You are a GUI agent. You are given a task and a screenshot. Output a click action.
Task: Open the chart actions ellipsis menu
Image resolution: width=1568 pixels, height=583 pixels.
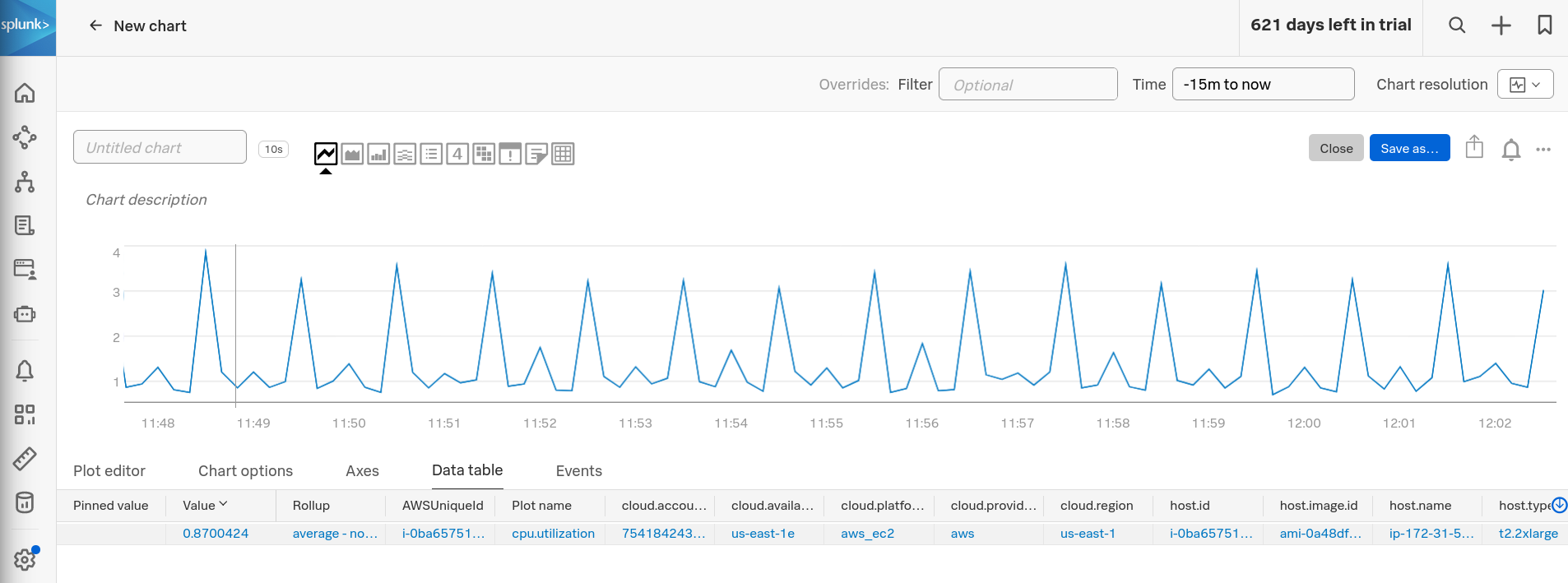(1543, 150)
